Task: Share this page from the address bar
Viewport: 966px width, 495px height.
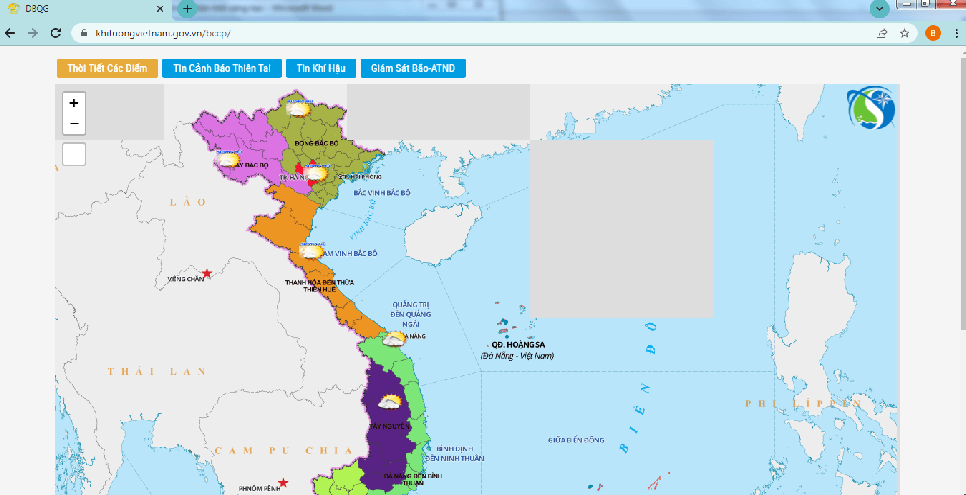Action: click(883, 33)
